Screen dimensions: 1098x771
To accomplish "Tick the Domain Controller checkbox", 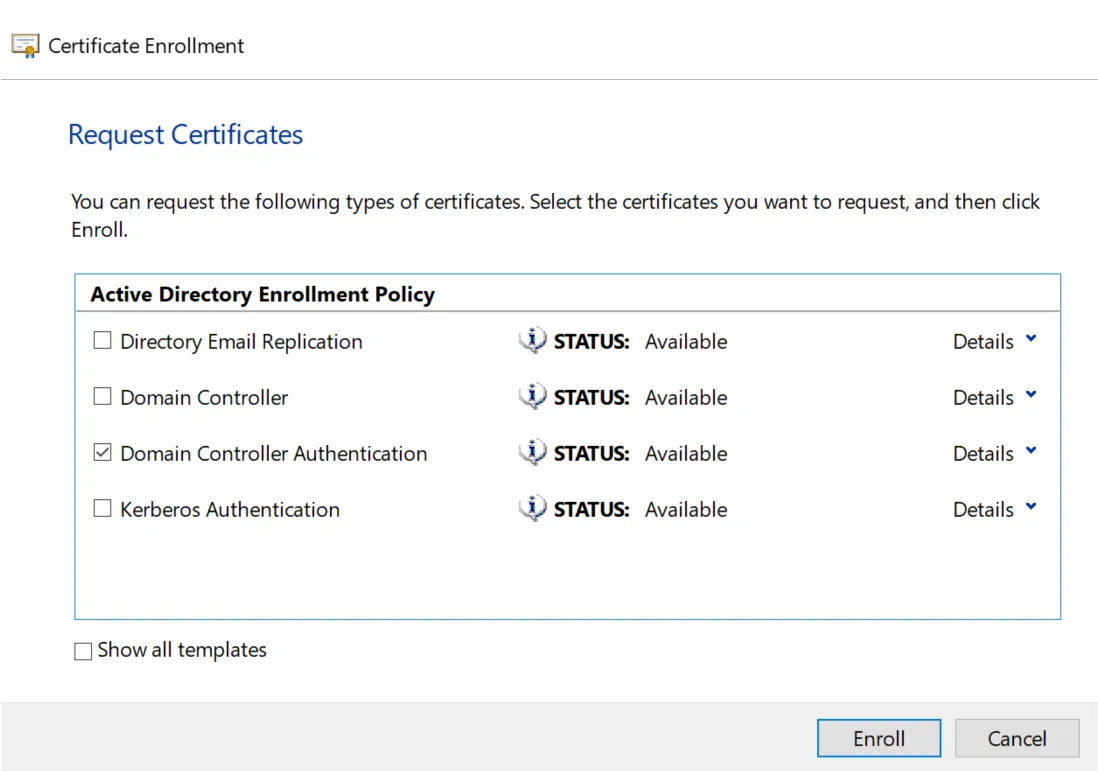I will point(102,396).
